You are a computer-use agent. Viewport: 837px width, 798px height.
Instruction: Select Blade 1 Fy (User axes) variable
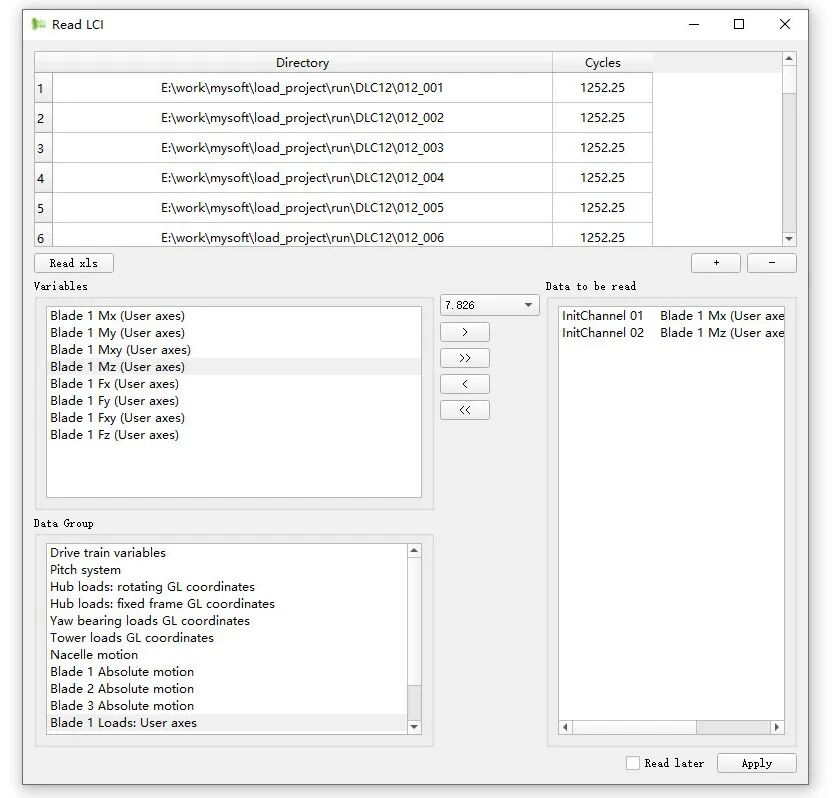point(234,401)
